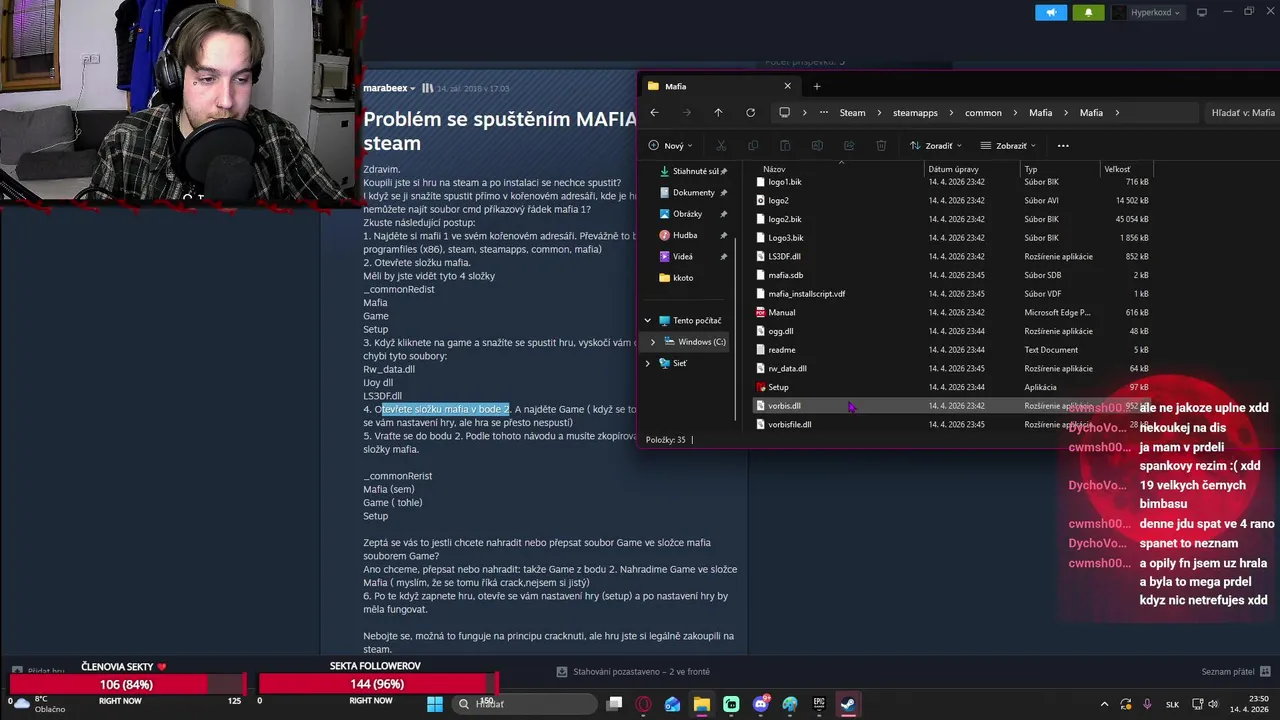1280x720 pixels.
Task: Go up one folder level in Explorer
Action: tap(718, 113)
